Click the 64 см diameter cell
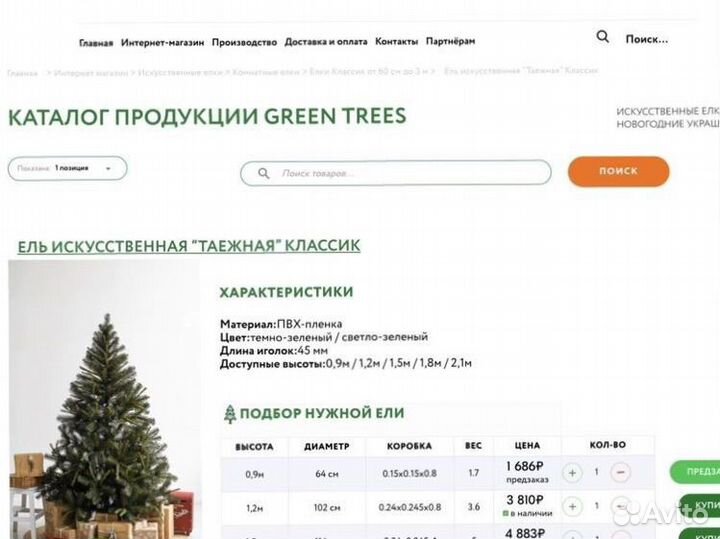Viewport: 720px width, 539px height. point(327,474)
